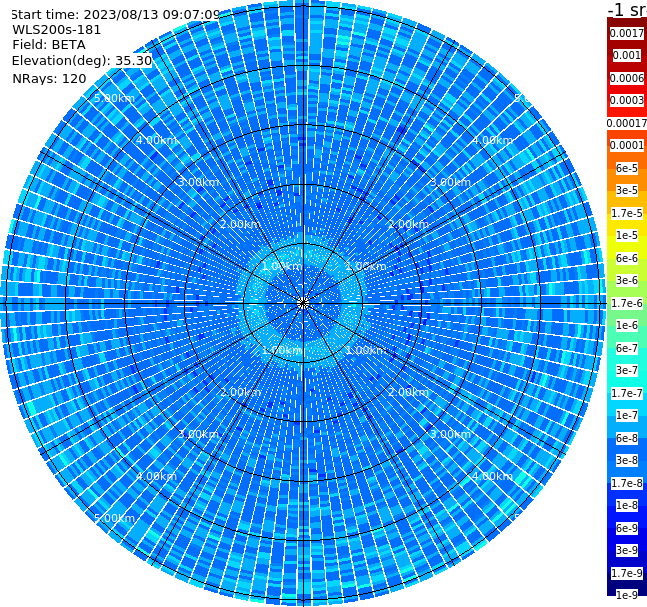Click the 6e-8 colorbar label
The height and width of the screenshot is (607, 647).
[x=627, y=438]
